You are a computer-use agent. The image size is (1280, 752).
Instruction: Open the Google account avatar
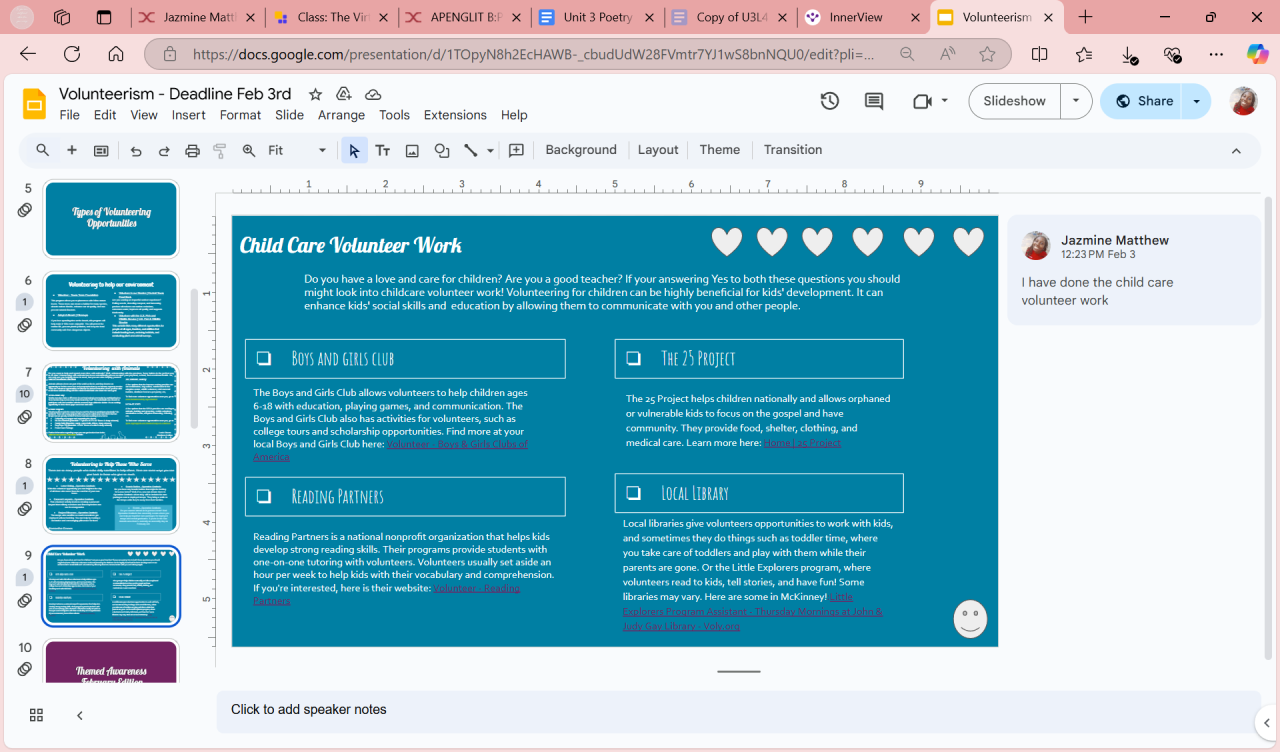1243,101
